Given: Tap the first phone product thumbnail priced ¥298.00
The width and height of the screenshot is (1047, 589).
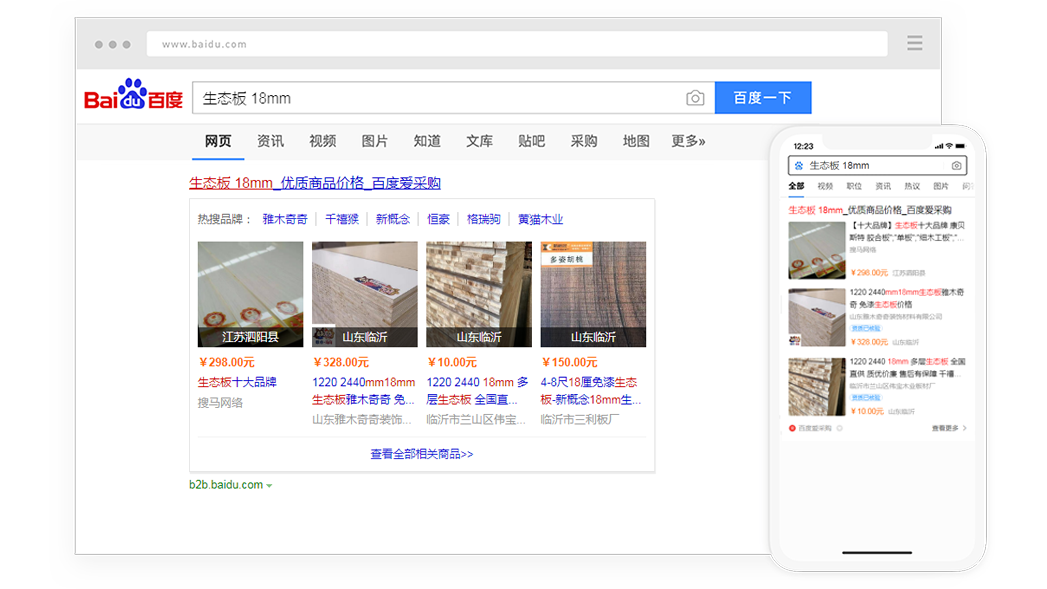Looking at the screenshot, I should [817, 250].
